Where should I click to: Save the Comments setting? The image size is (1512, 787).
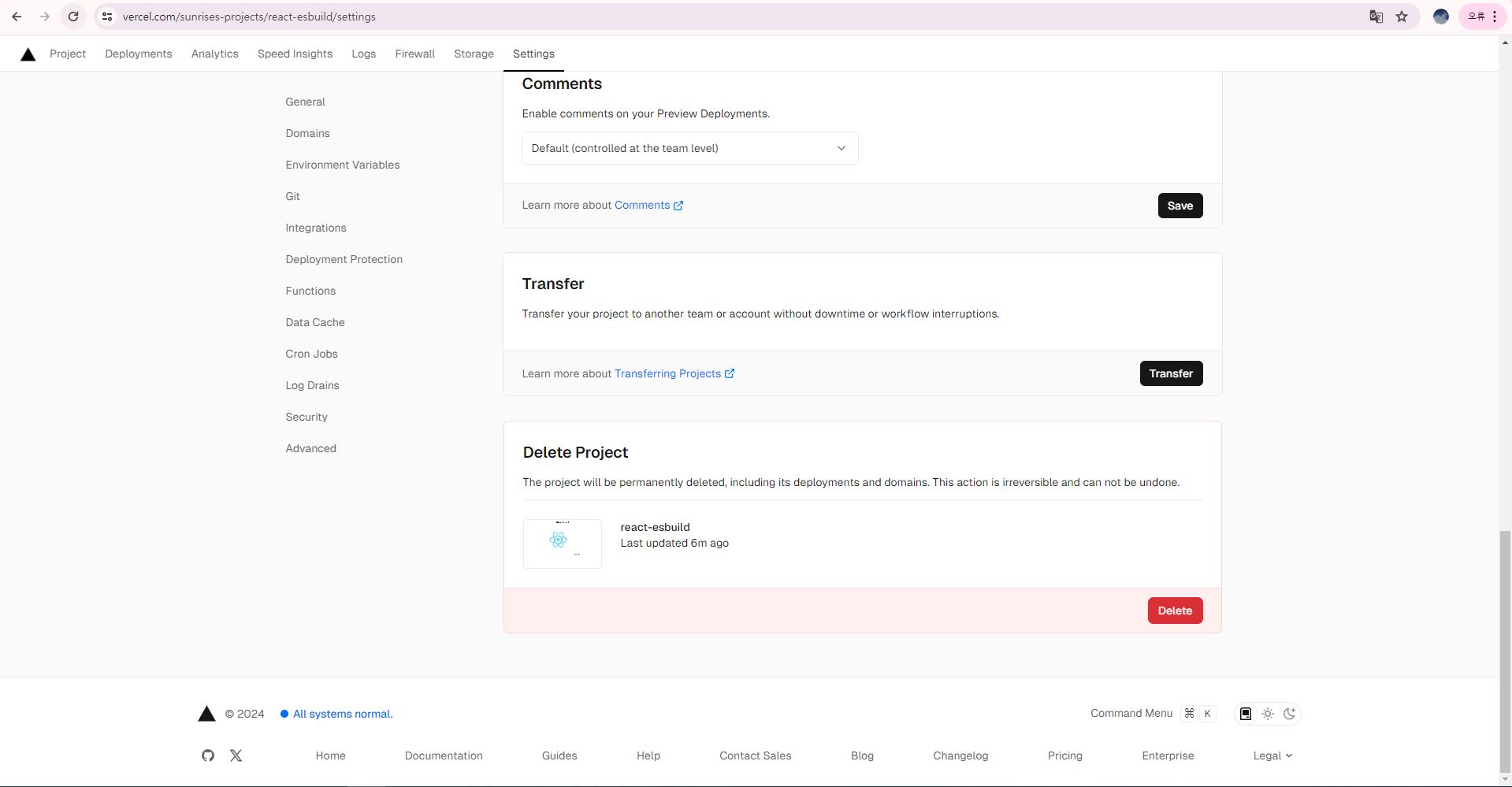point(1180,206)
